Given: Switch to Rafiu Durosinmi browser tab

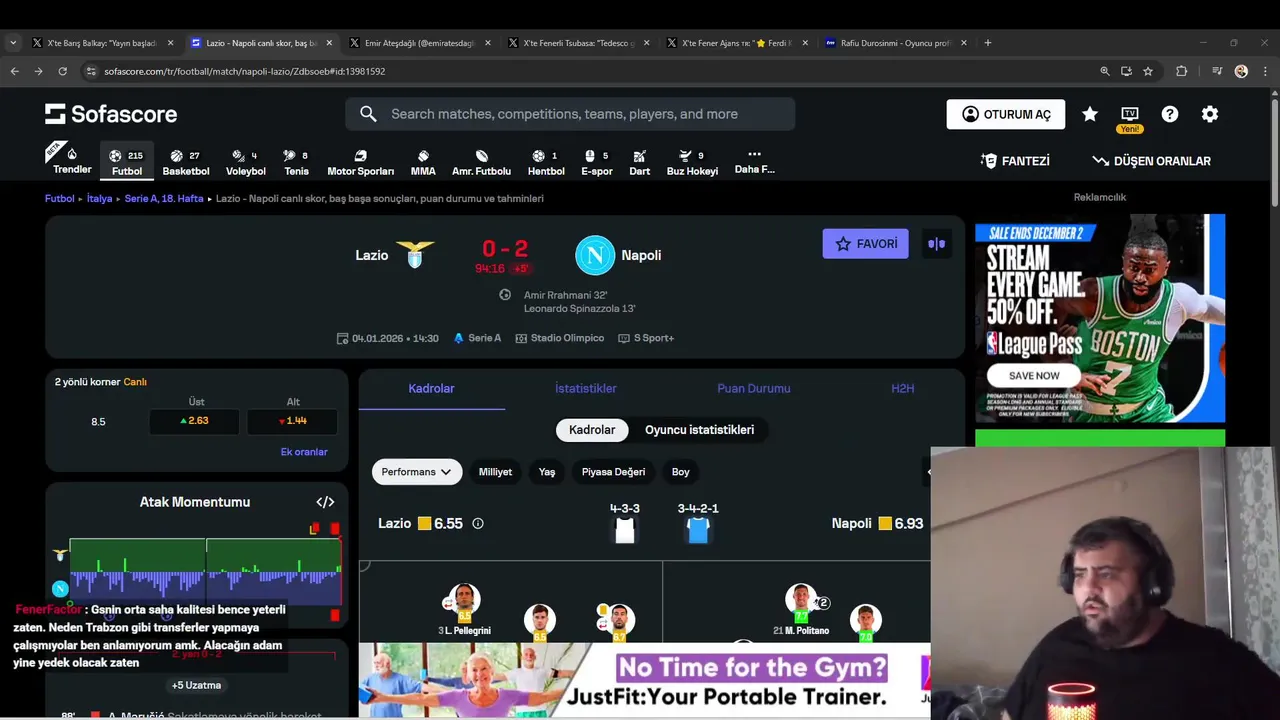Looking at the screenshot, I should tap(895, 43).
